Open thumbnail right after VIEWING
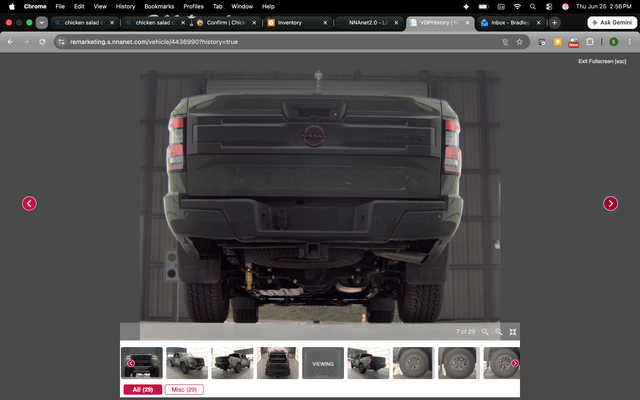The image size is (640, 400). click(x=368, y=363)
